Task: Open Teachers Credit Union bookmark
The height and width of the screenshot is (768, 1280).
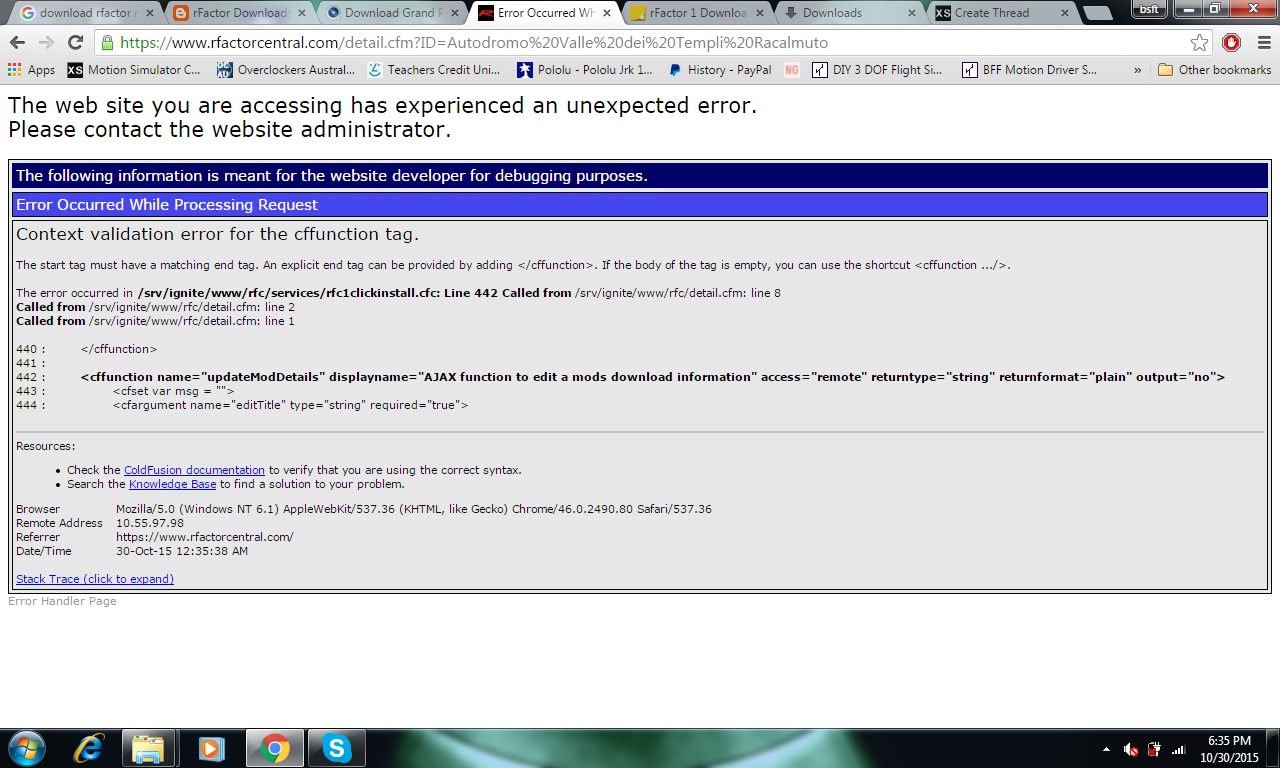Action: [434, 70]
